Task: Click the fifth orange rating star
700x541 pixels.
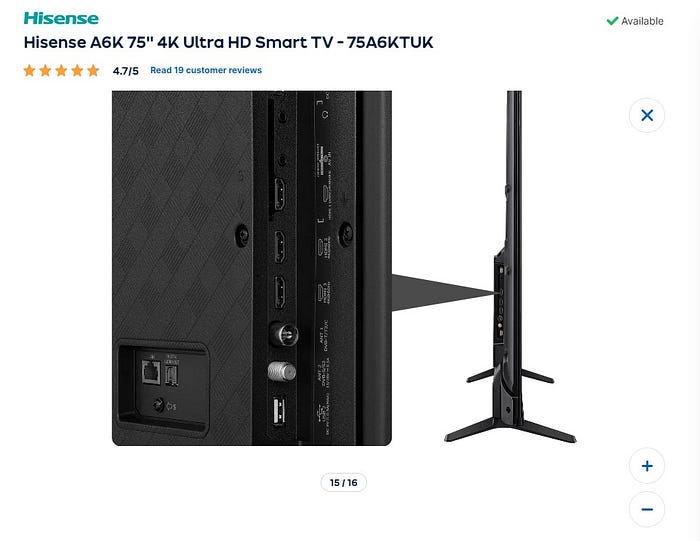Action: (93, 71)
